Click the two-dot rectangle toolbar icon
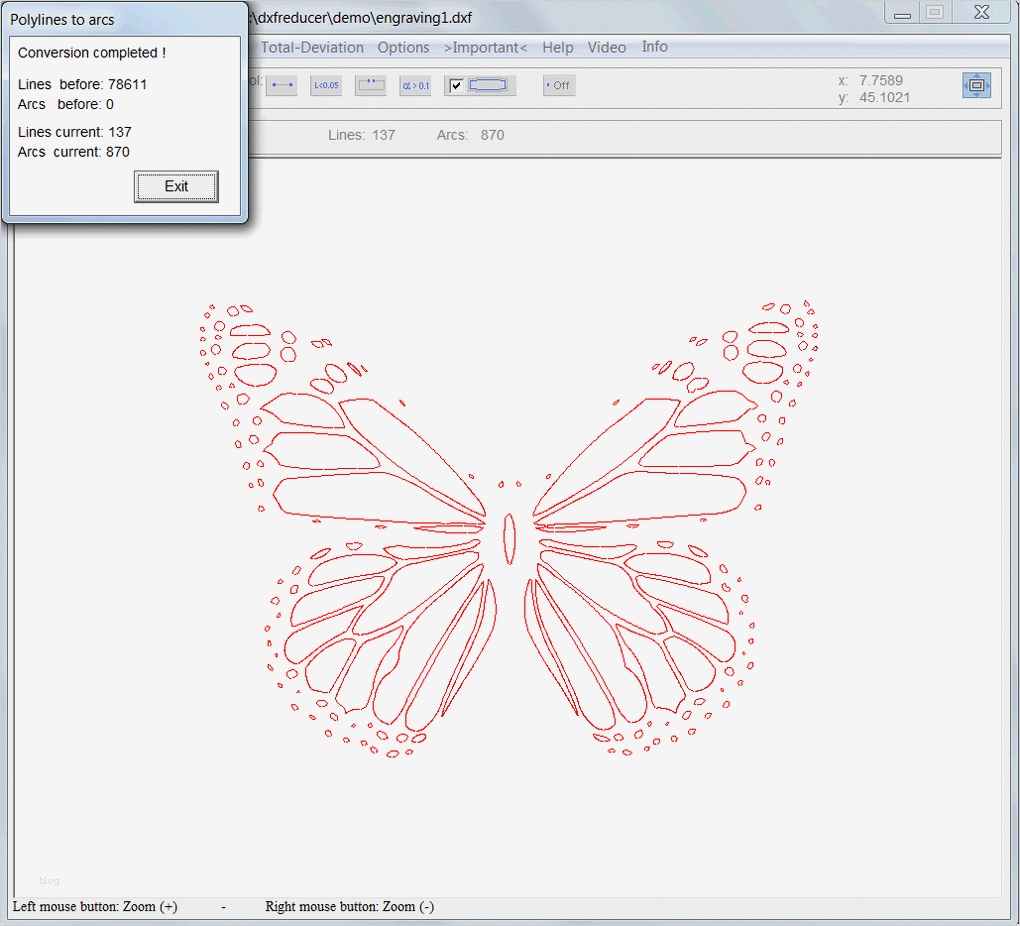The image size is (1020, 926). [x=371, y=86]
